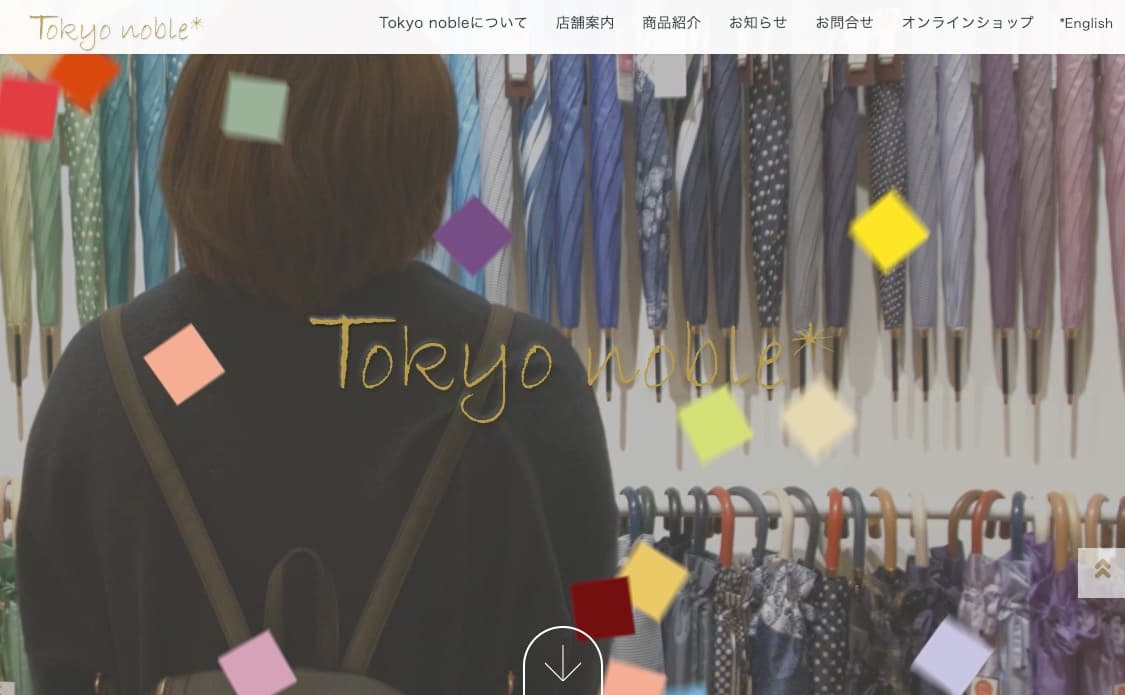Switch to English via "*English" link
The image size is (1125, 695).
coord(1086,22)
